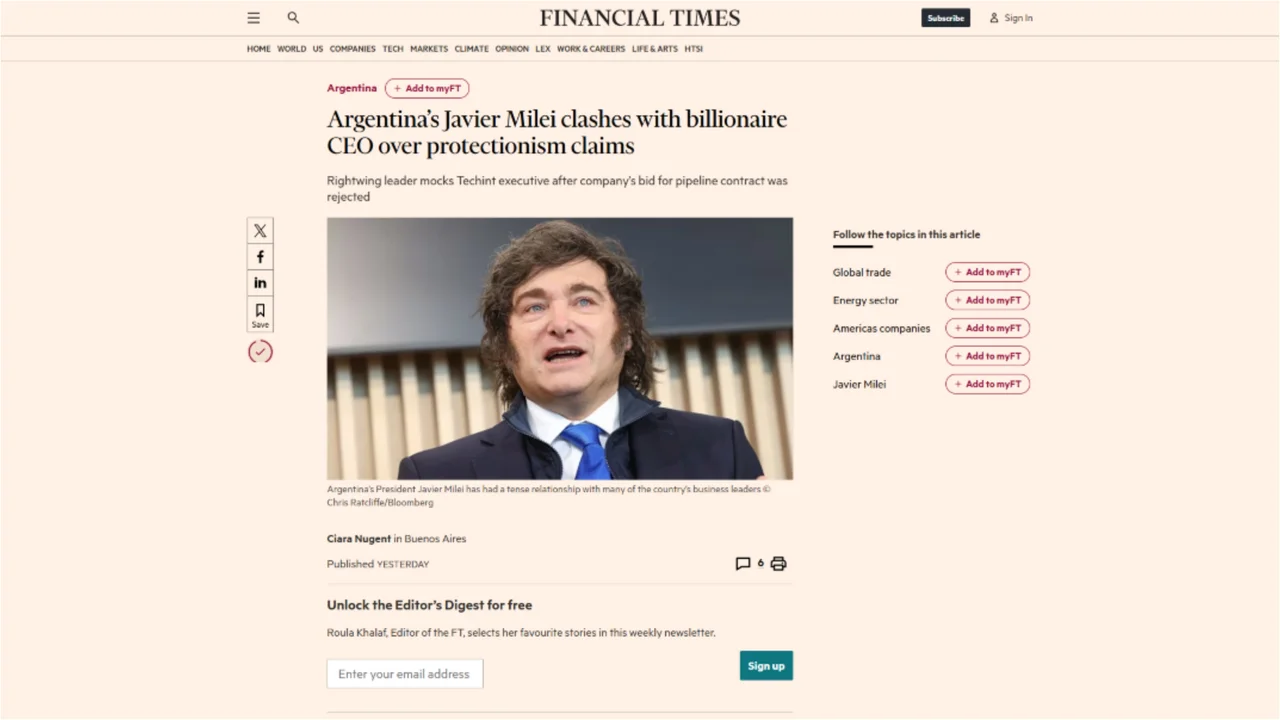Share the article on LinkedIn
The image size is (1280, 720).
point(260,283)
